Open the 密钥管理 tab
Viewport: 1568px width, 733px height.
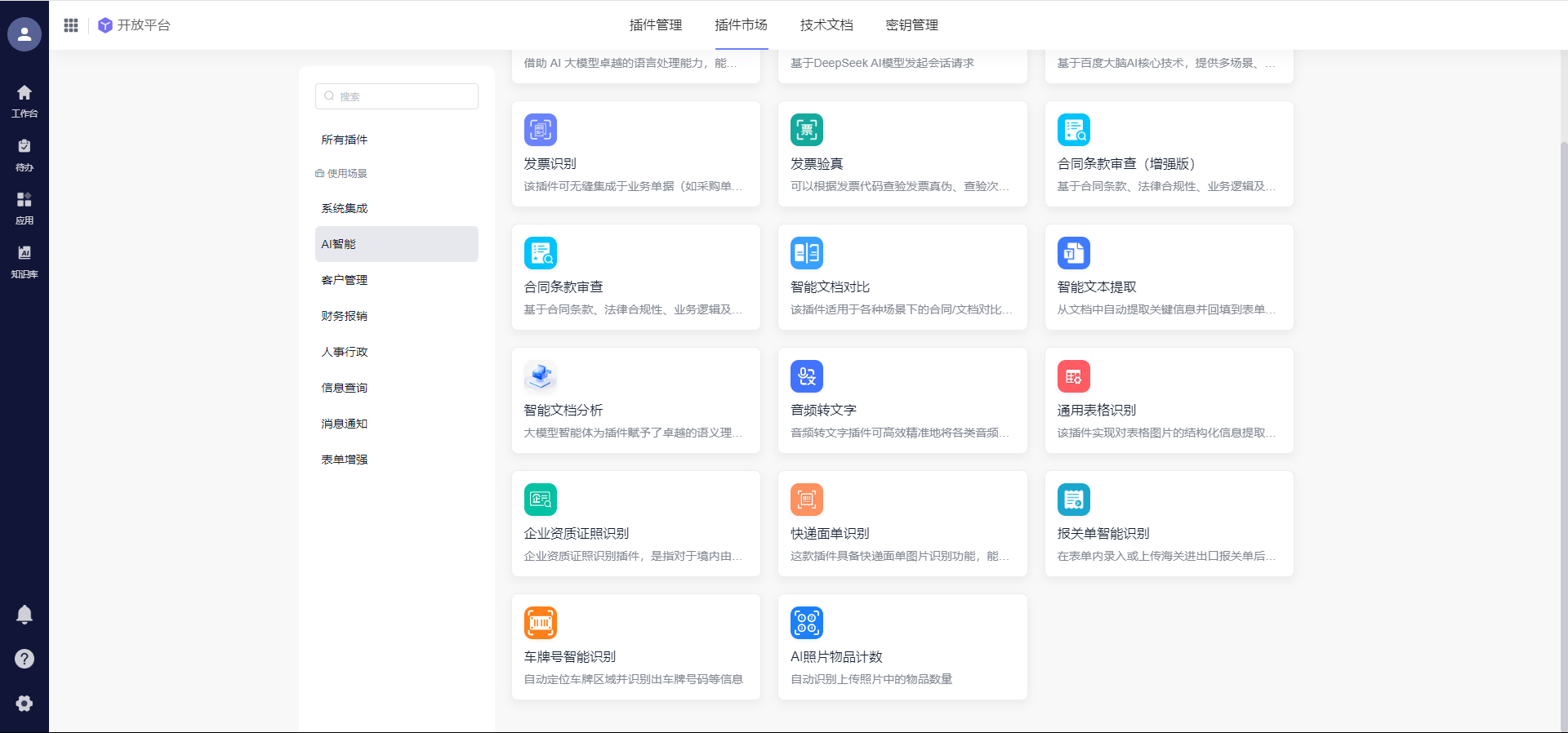(x=911, y=25)
